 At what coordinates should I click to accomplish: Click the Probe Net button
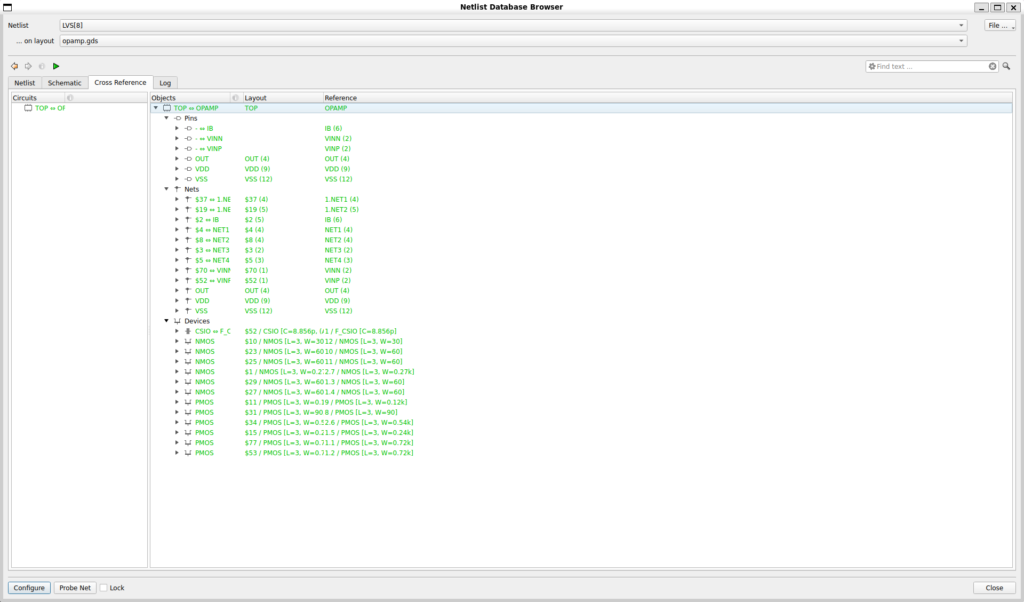(75, 588)
